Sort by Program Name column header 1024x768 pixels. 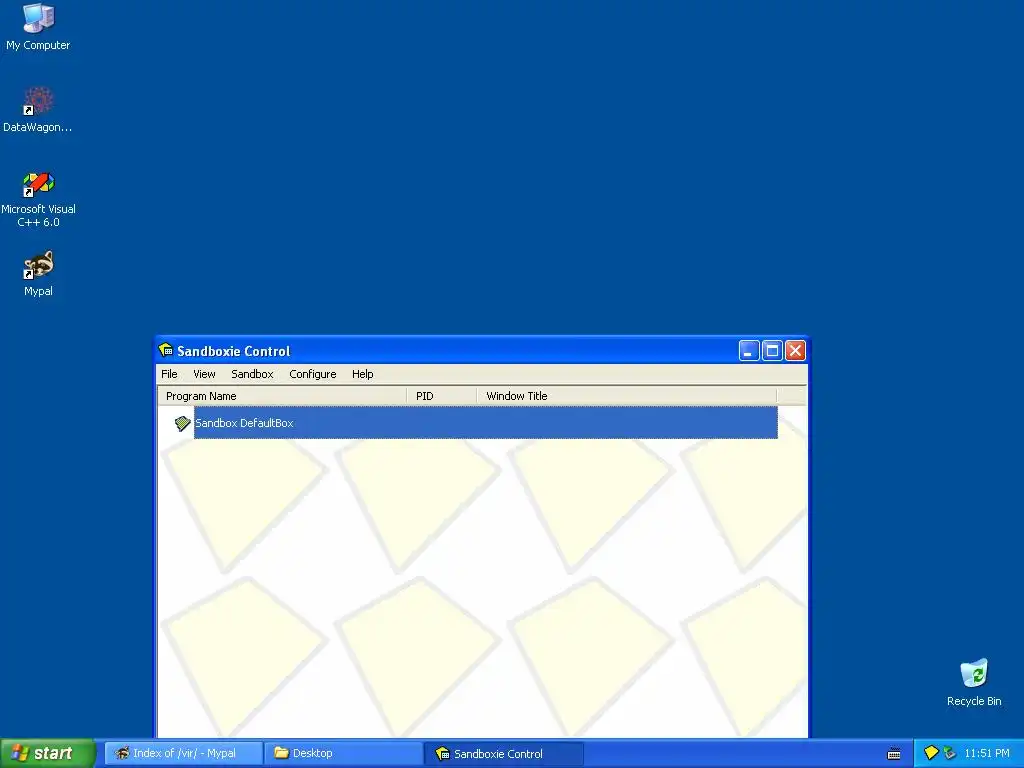point(282,396)
